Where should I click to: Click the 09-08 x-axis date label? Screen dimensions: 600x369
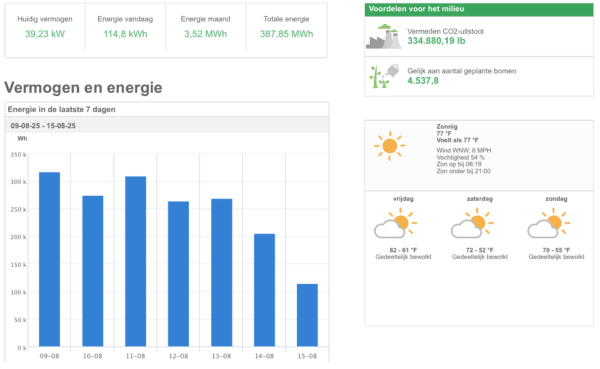[x=49, y=356]
